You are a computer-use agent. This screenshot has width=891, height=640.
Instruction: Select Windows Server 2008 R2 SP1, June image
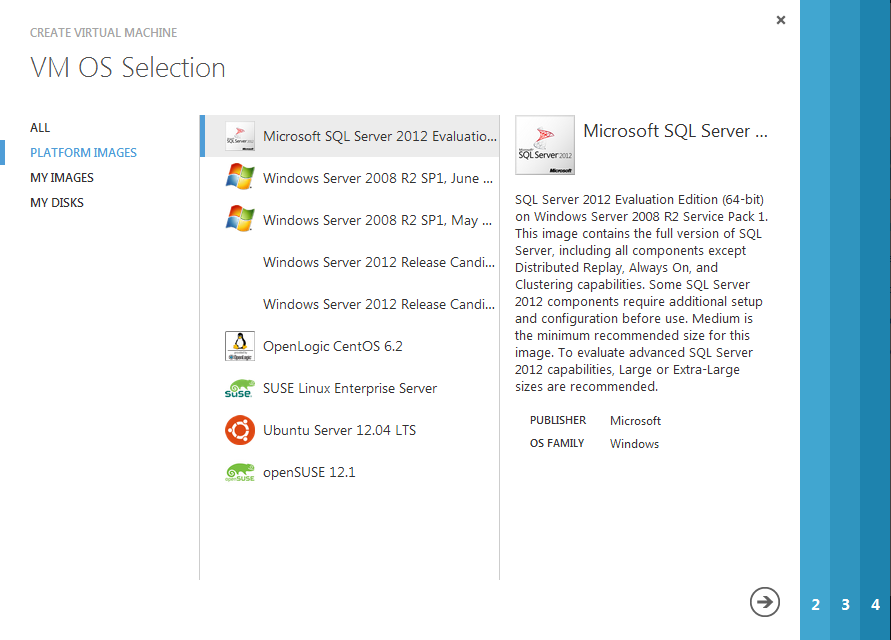click(x=350, y=178)
